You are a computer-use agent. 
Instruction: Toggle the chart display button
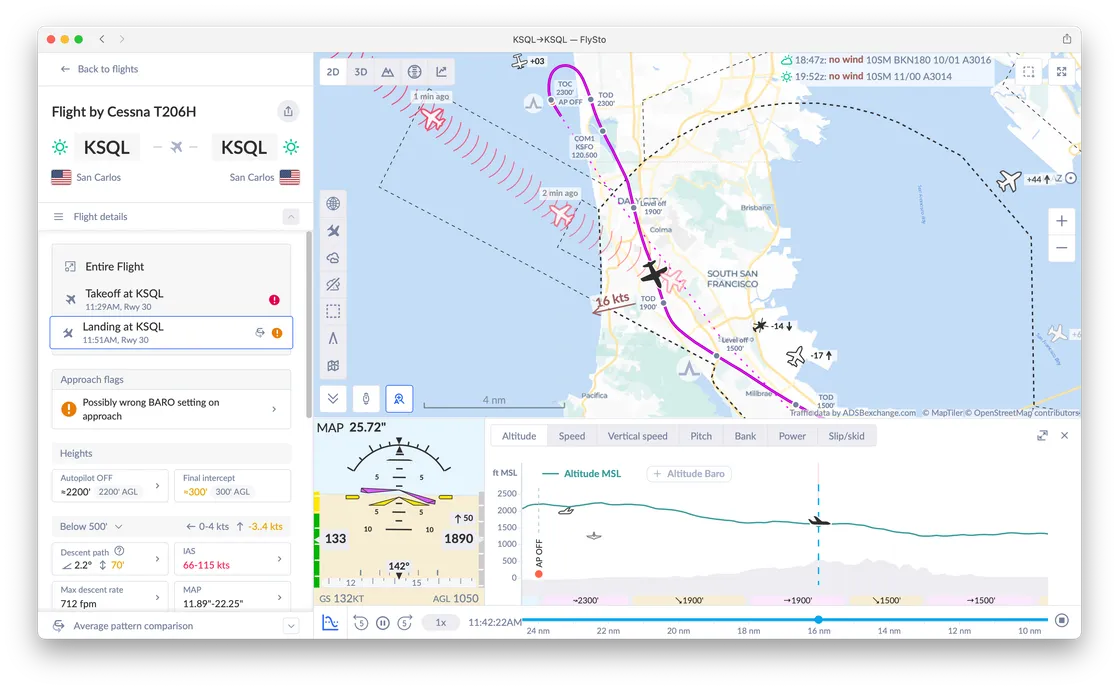tap(330, 622)
